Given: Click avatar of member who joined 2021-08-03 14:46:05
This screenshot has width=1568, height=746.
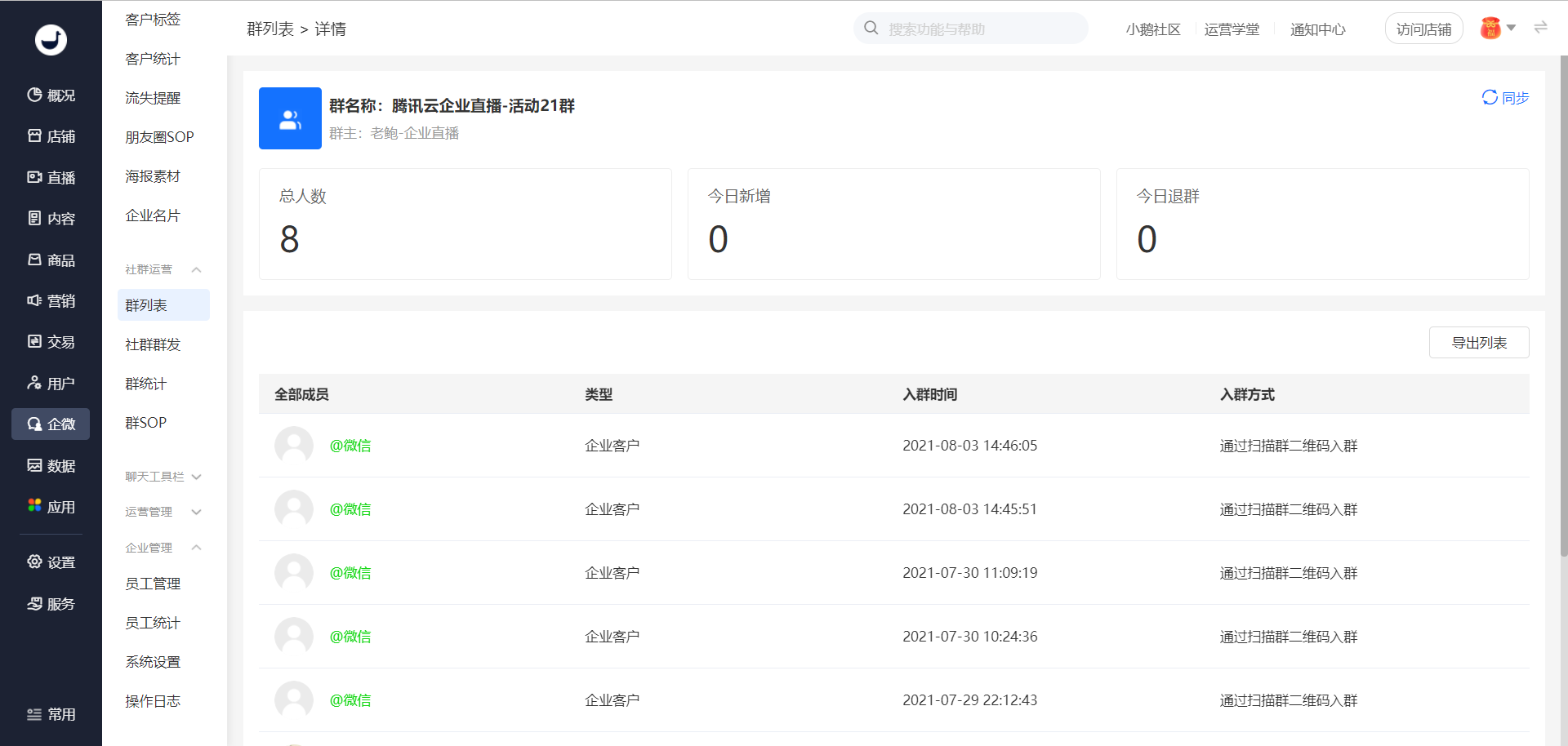Looking at the screenshot, I should click(x=294, y=446).
